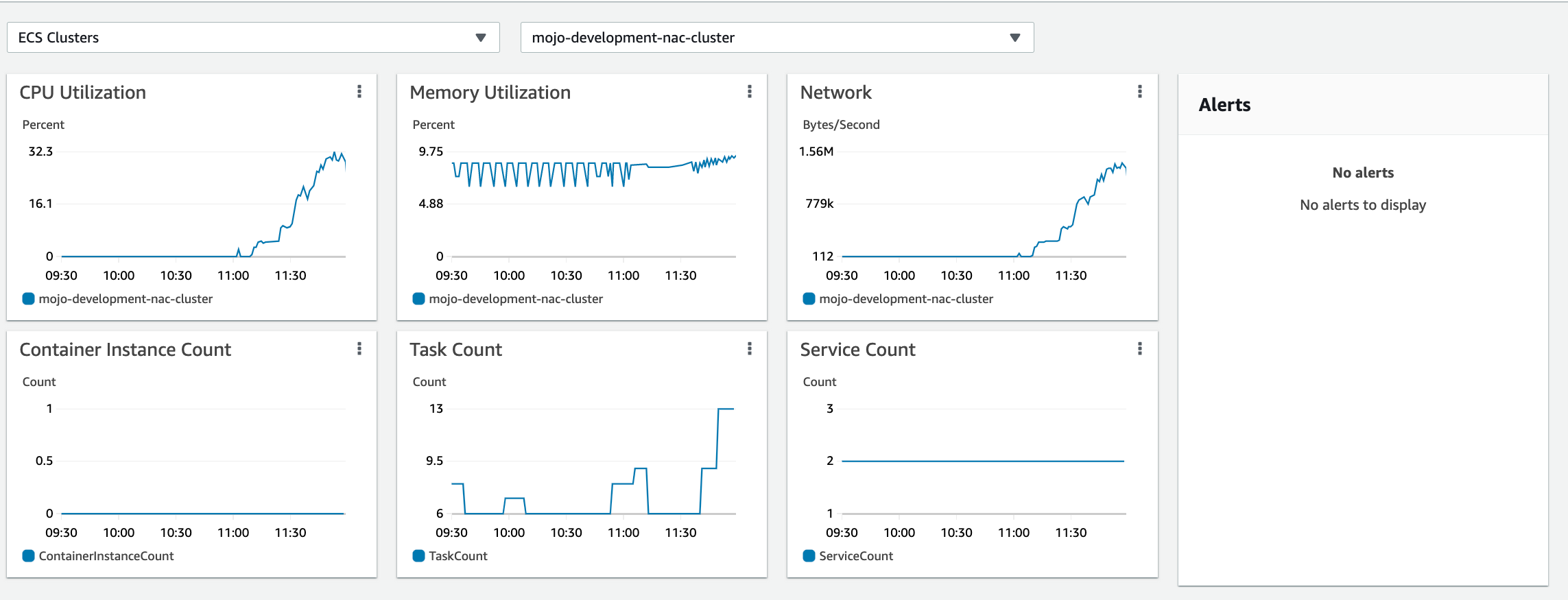Click the Task Count line at its 13 plateau
Screen dimensions: 1568x600
pos(726,409)
